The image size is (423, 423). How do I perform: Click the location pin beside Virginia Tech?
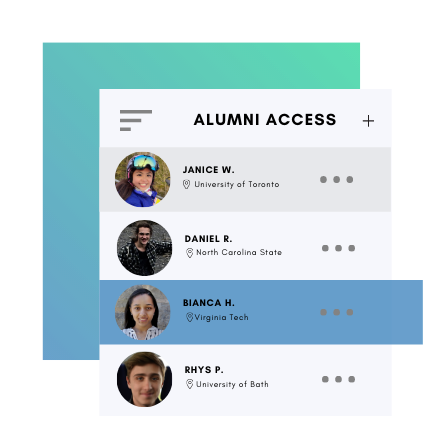pyautogui.click(x=189, y=317)
